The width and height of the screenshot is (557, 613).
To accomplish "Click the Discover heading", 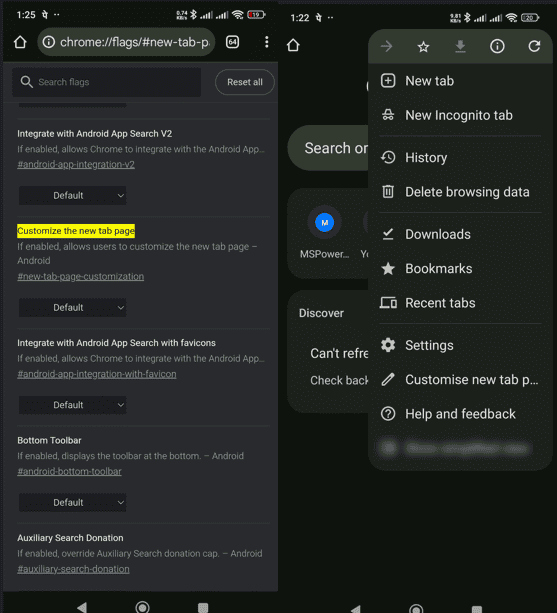I will pyautogui.click(x=321, y=313).
